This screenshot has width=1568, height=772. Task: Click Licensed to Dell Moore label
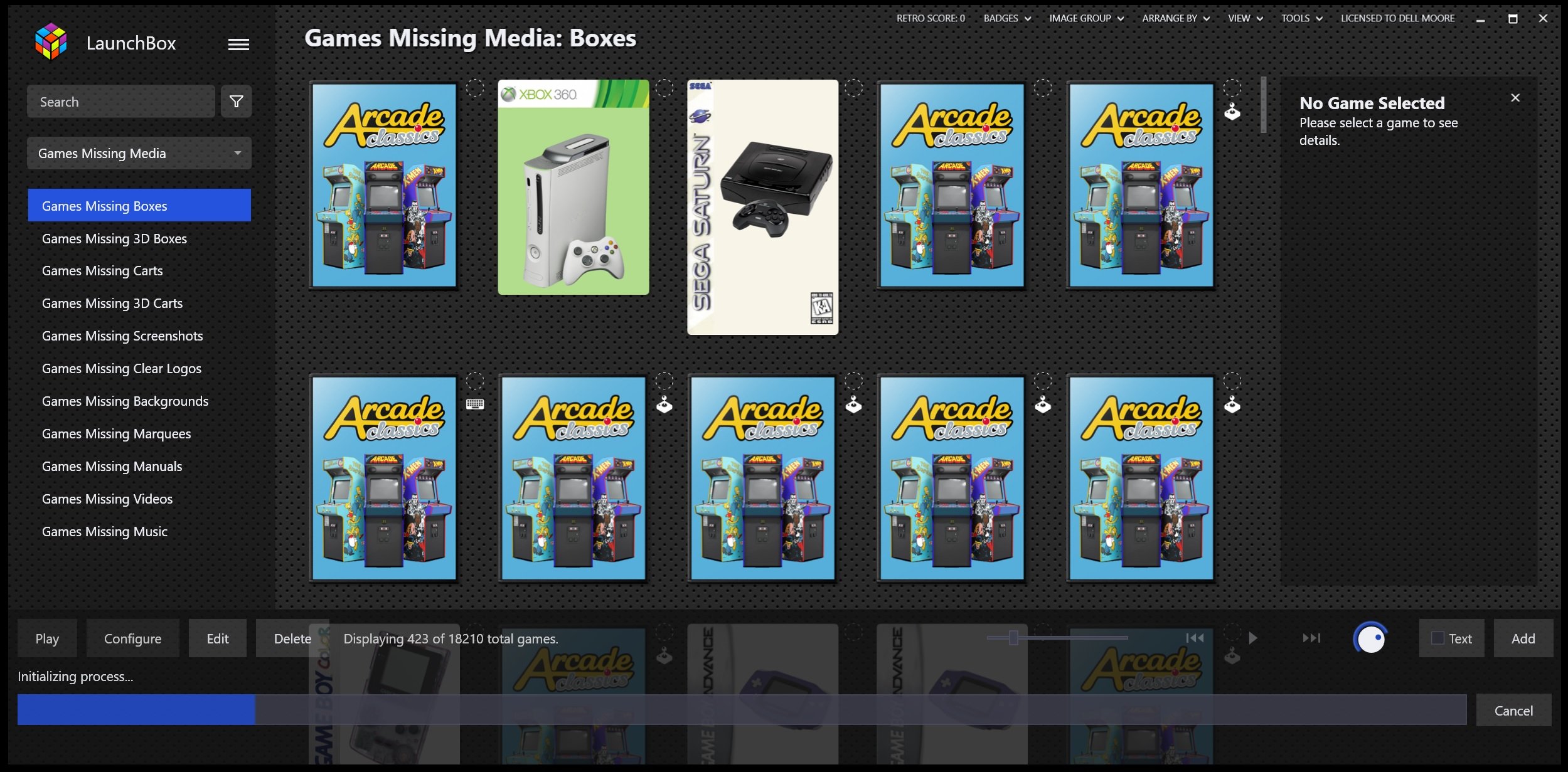coord(1397,18)
